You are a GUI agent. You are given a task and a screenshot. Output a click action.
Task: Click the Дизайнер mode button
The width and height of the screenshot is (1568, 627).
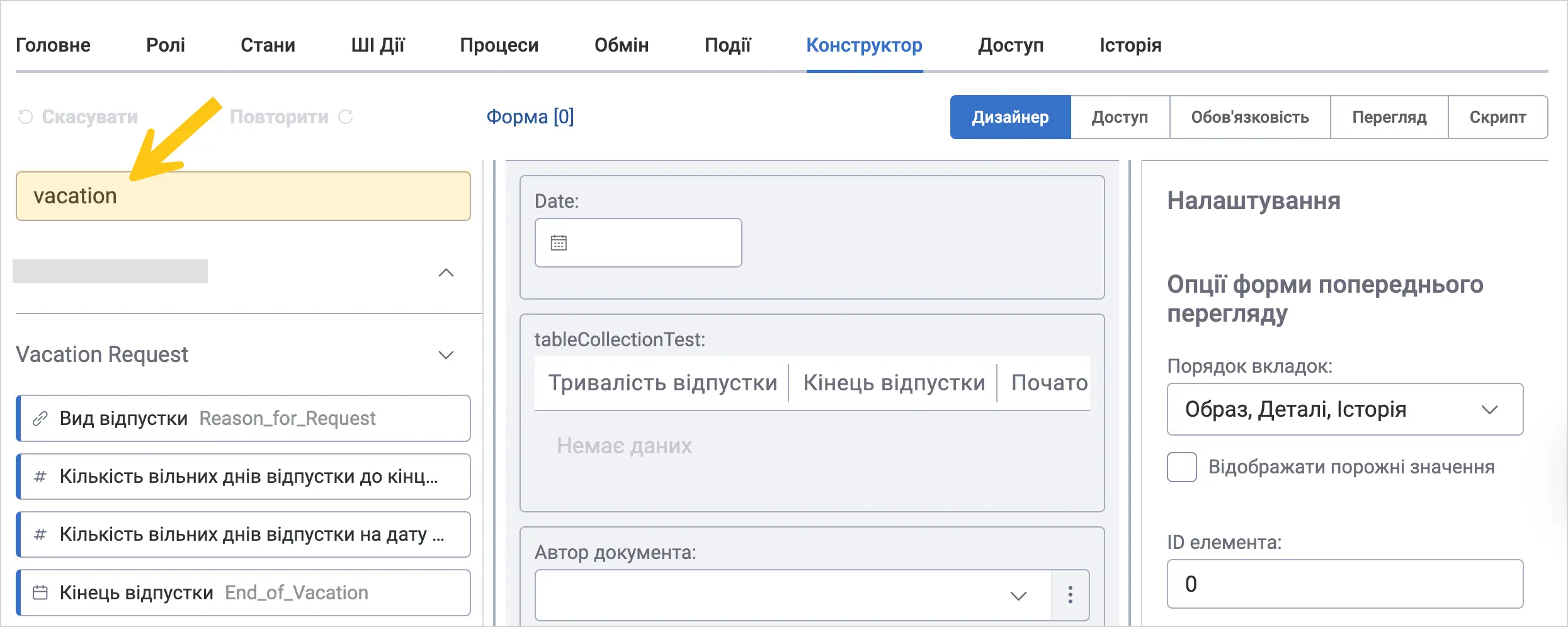(x=1011, y=117)
